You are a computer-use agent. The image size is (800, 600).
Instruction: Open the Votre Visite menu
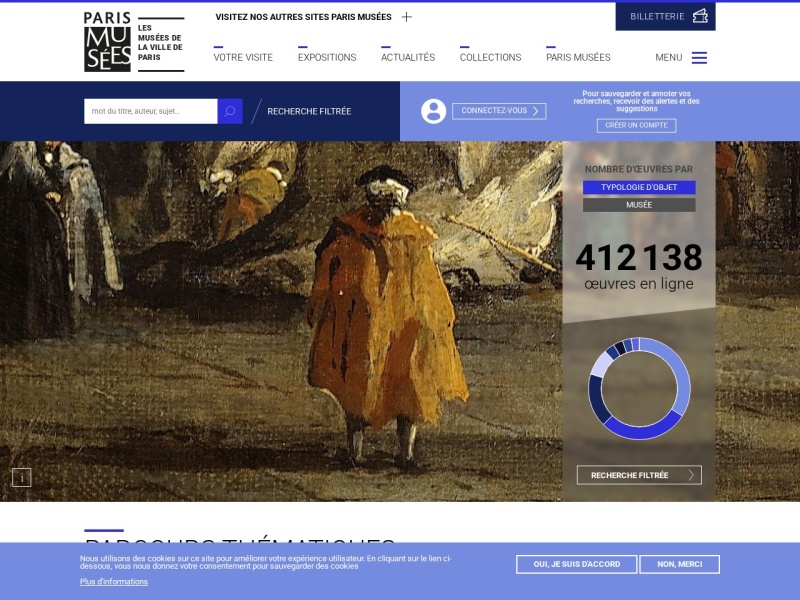click(x=243, y=57)
